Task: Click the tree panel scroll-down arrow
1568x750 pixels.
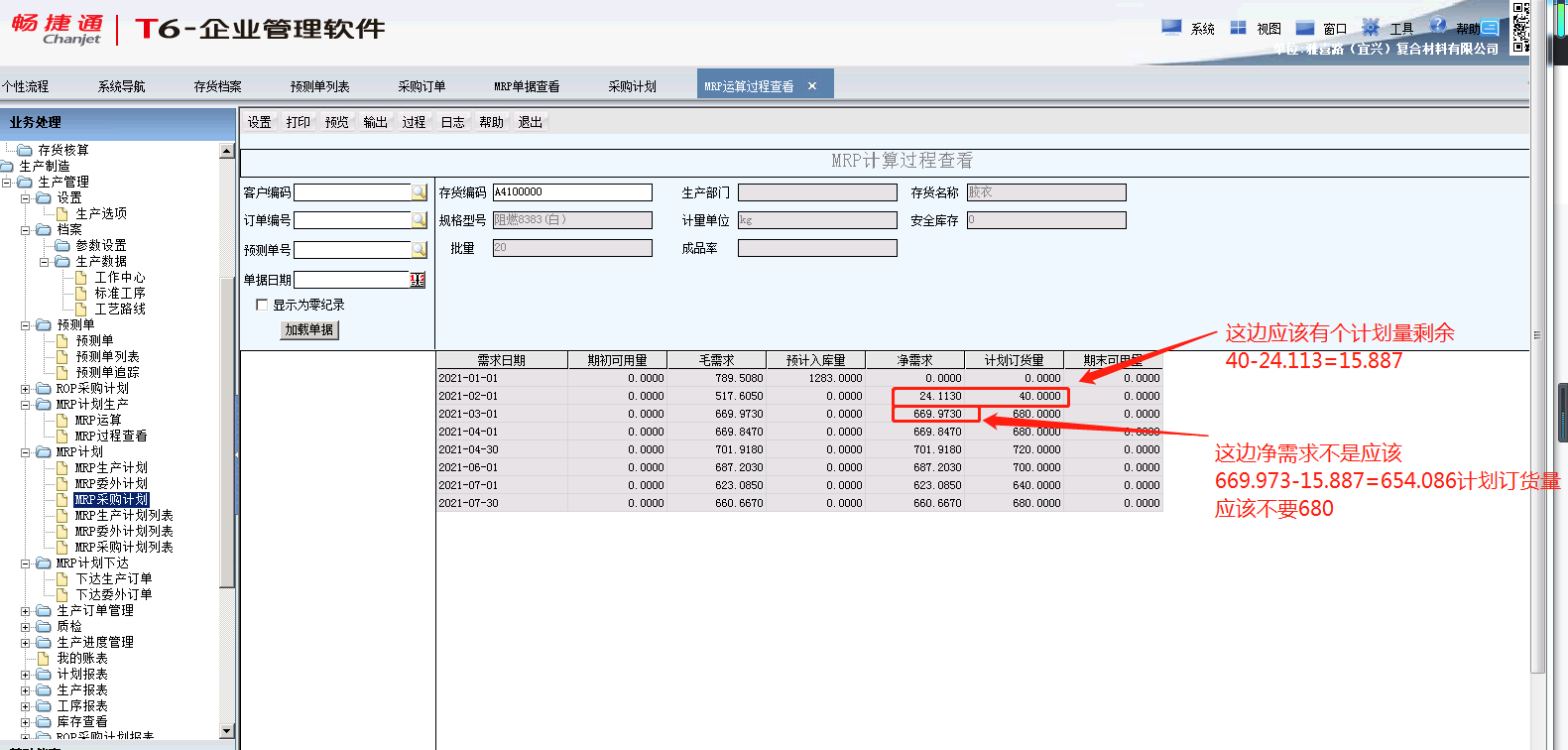Action: tap(227, 731)
